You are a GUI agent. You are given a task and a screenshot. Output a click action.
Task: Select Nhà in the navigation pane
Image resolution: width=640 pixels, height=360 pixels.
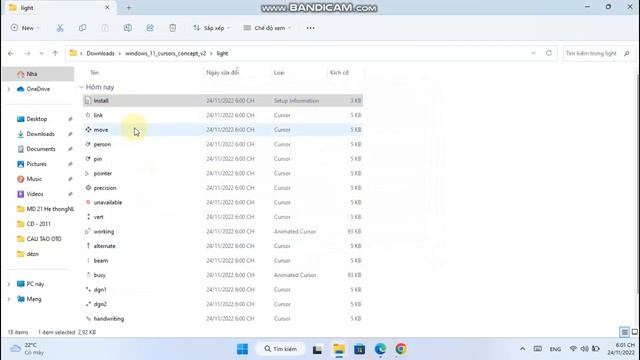pos(38,74)
